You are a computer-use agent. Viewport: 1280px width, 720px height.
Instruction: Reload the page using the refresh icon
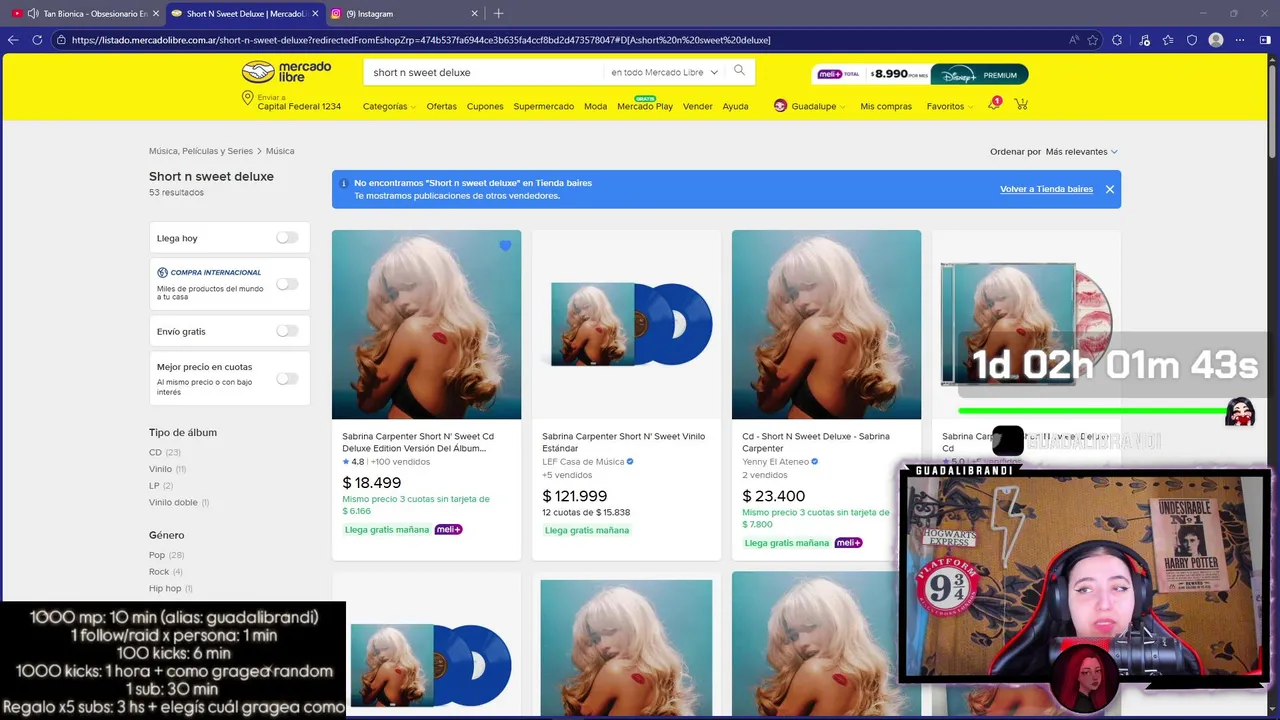(x=37, y=40)
